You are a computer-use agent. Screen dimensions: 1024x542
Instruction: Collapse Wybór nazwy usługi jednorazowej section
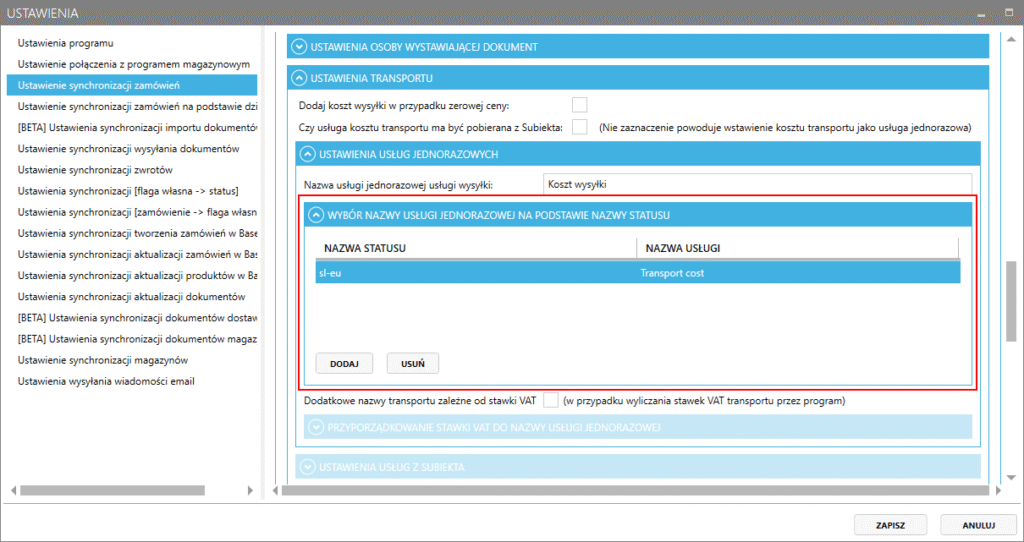(316, 214)
